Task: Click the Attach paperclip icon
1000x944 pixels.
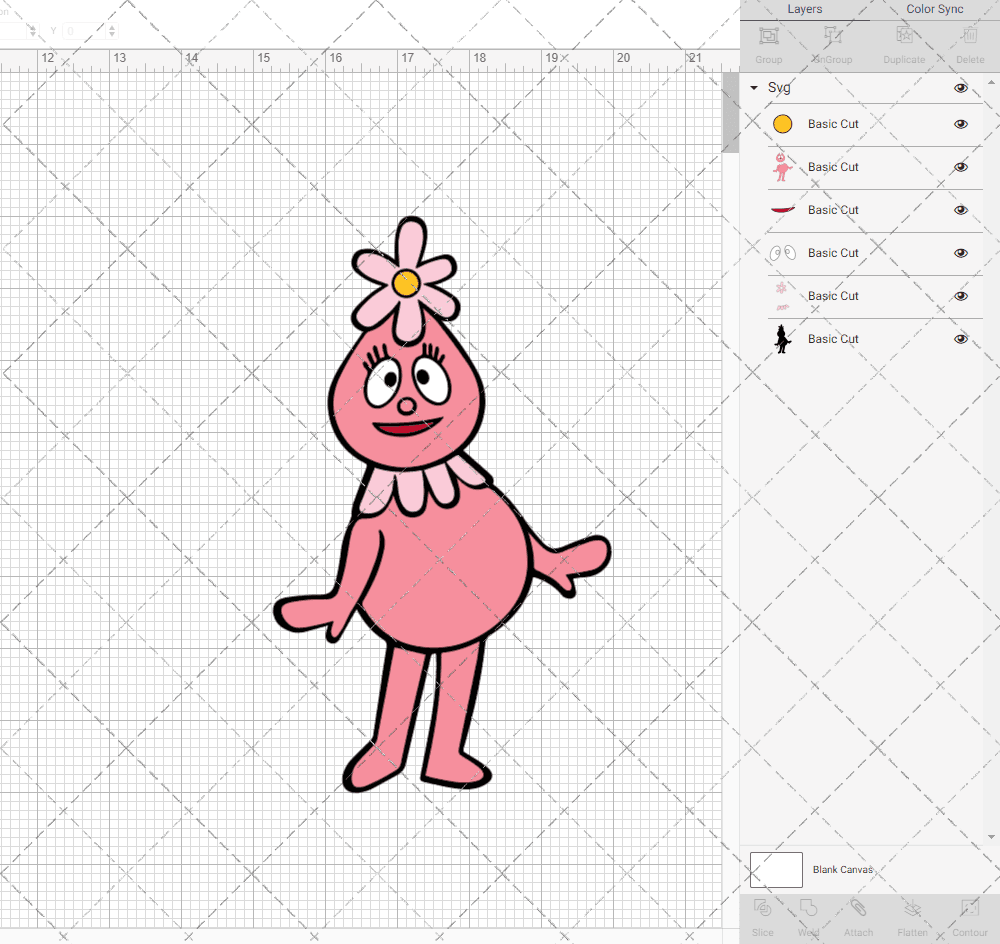Action: [x=858, y=908]
